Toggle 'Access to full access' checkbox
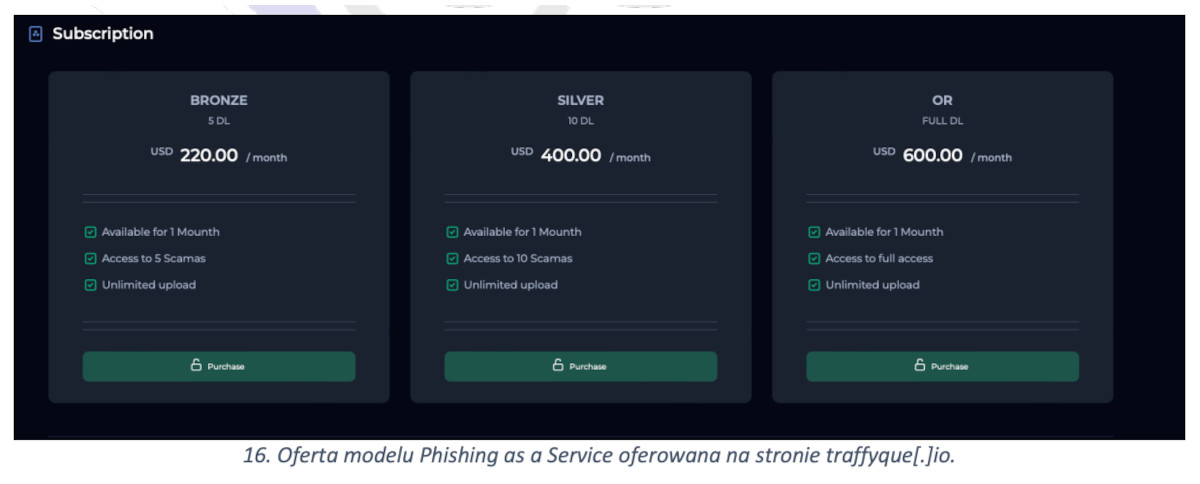 point(814,259)
